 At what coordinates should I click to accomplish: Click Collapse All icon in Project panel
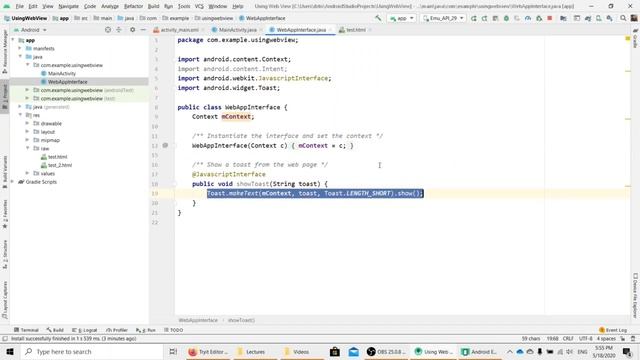click(x=119, y=30)
